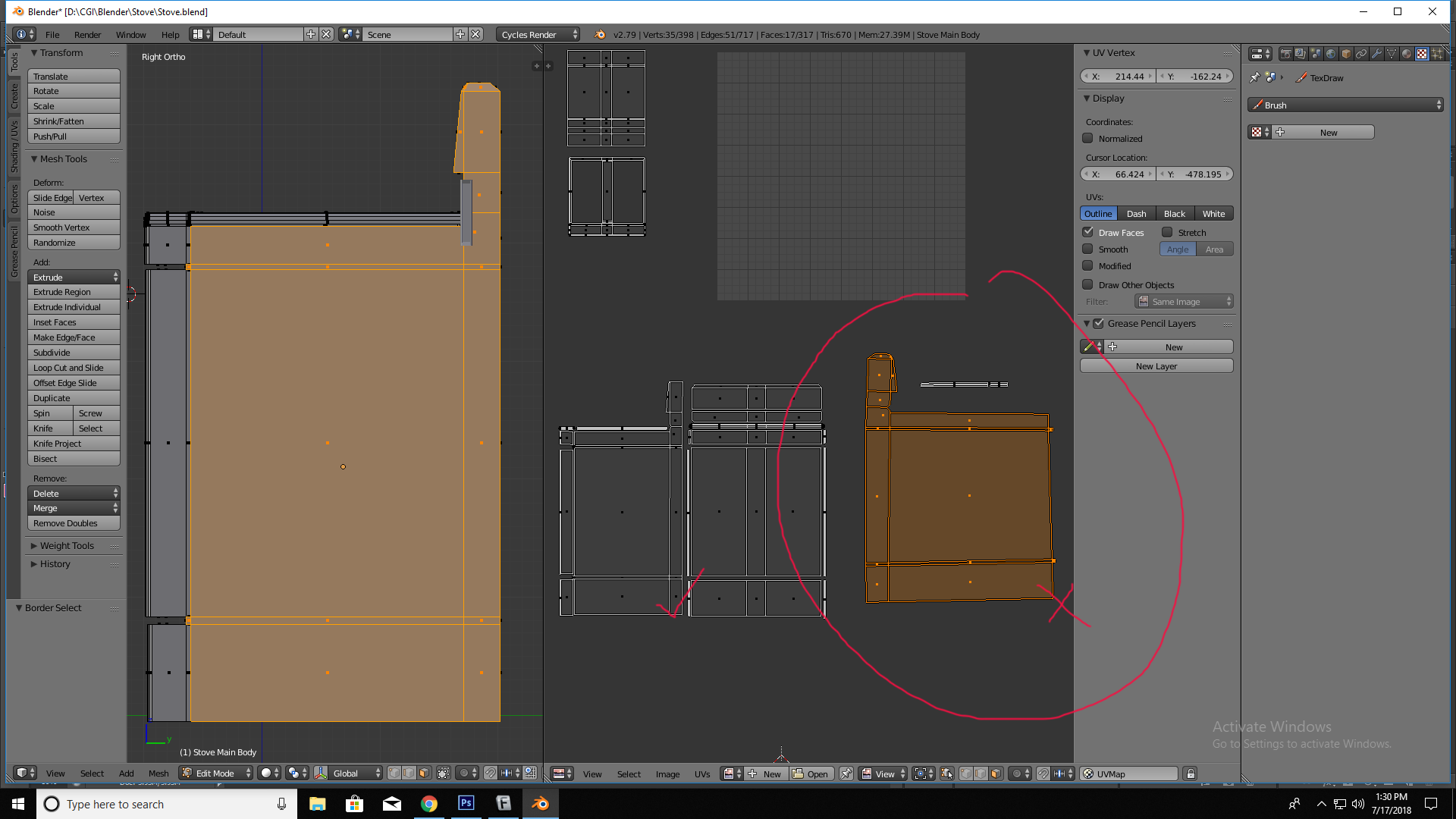This screenshot has width=1456, height=819.
Task: Click the Windows search box in taskbar
Action: point(167,804)
